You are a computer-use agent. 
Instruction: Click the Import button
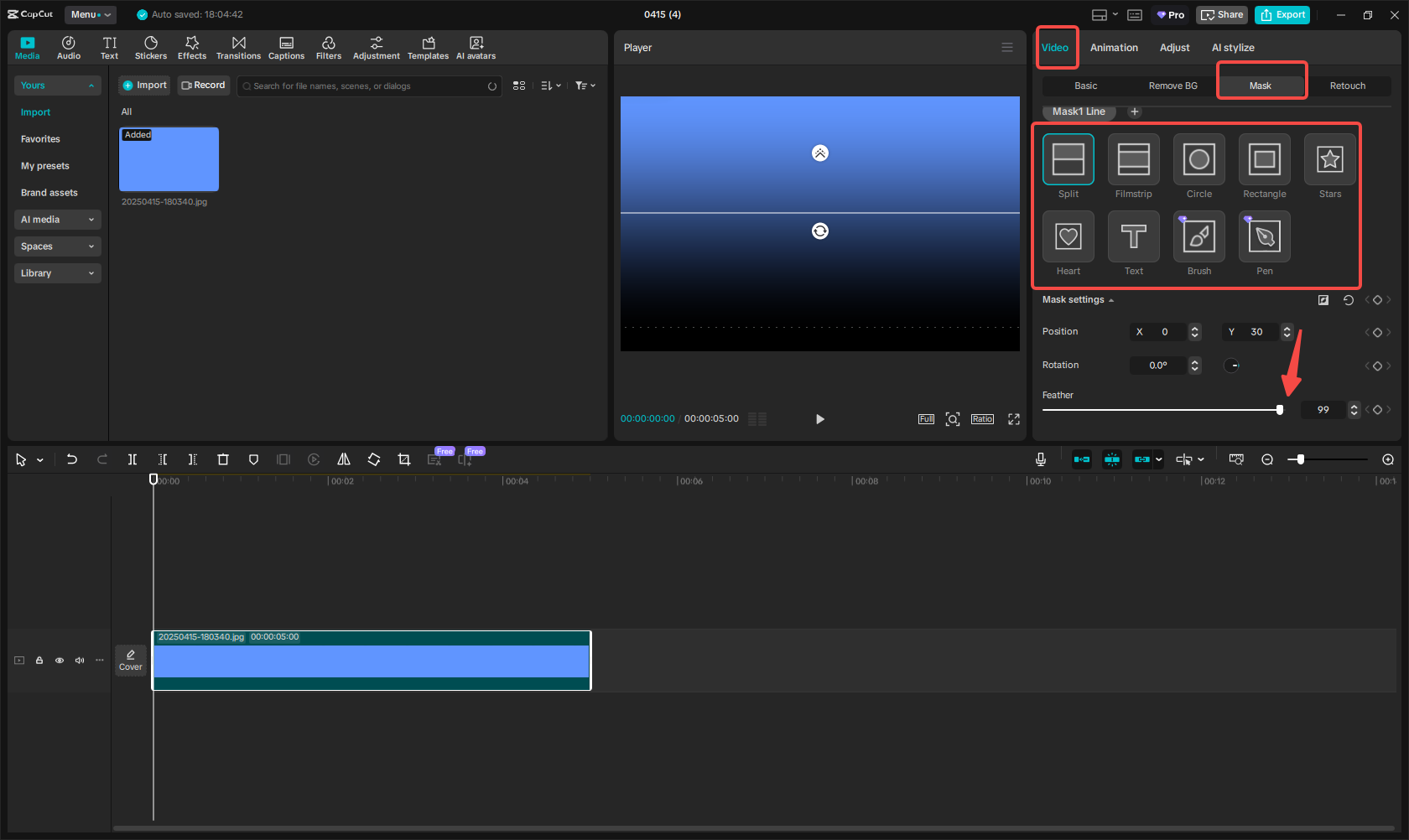(x=144, y=86)
